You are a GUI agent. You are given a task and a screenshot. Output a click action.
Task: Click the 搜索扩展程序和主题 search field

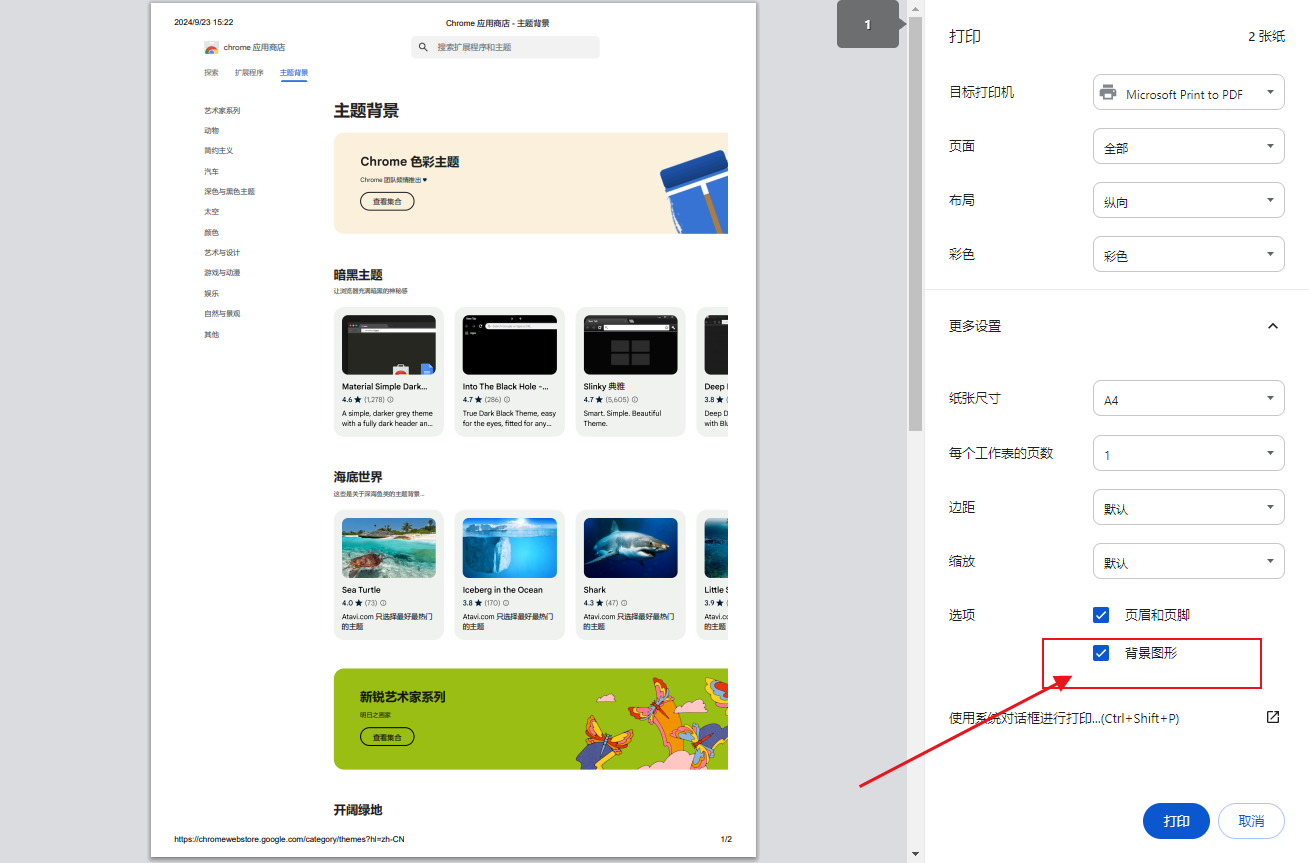click(x=505, y=47)
